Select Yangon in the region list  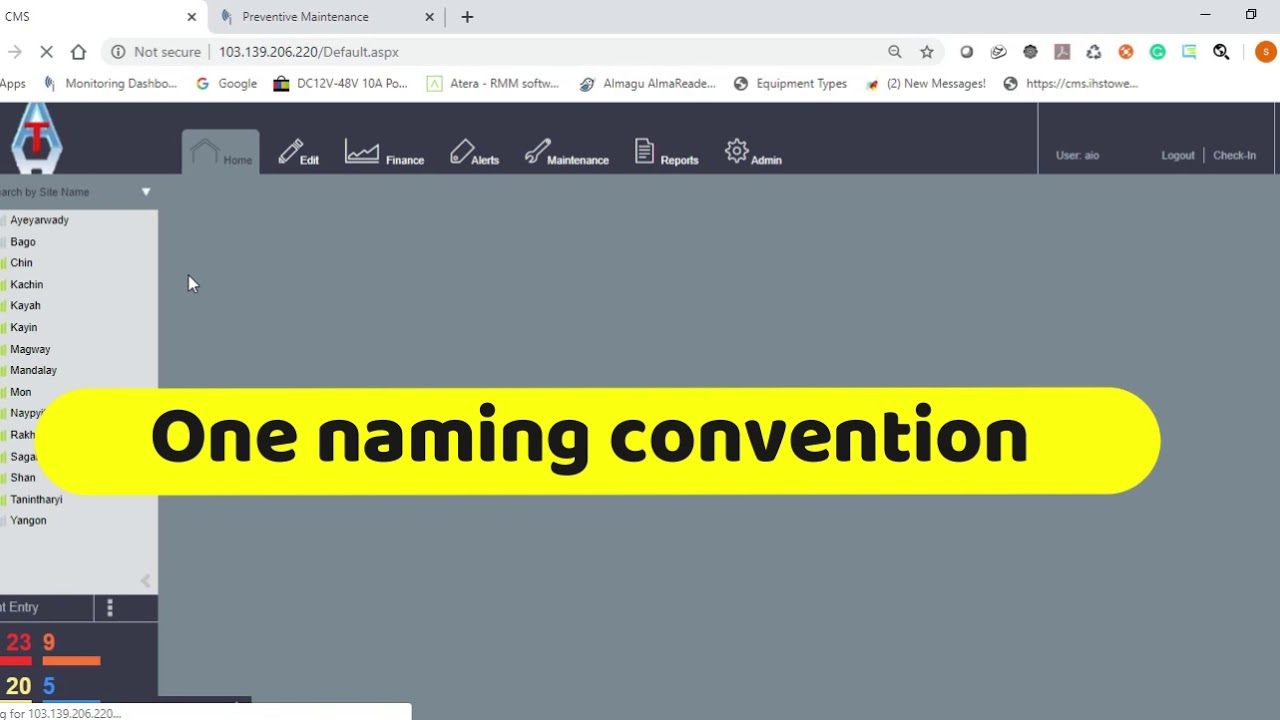coord(28,521)
